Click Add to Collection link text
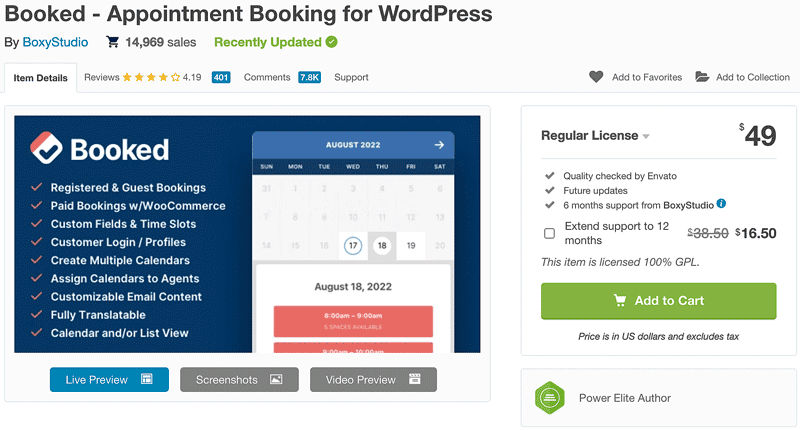The image size is (800, 430). pyautogui.click(x=753, y=78)
